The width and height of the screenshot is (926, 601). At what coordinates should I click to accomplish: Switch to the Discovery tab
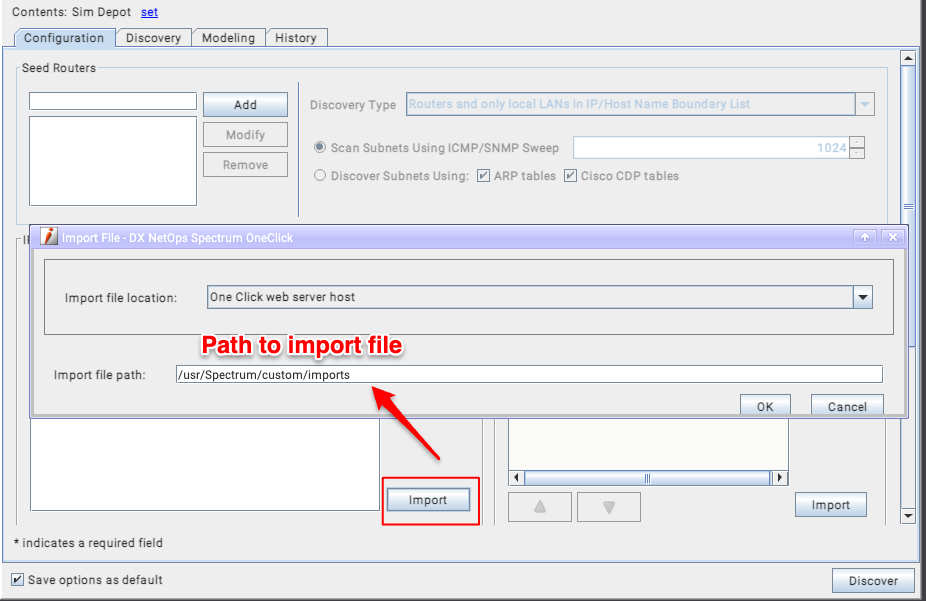tap(153, 38)
